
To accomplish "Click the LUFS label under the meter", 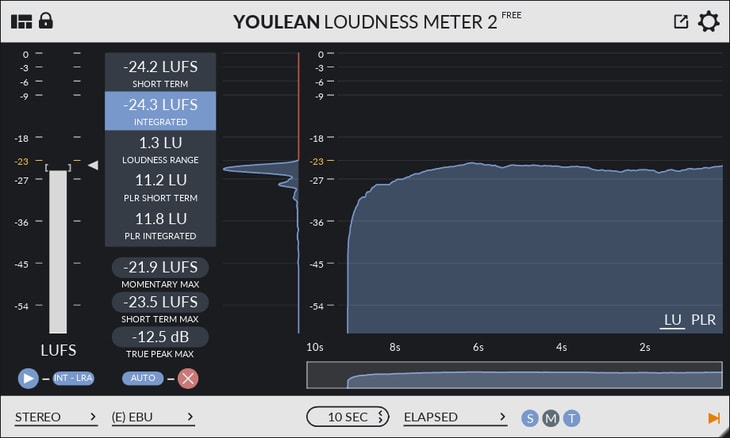I will (58, 350).
